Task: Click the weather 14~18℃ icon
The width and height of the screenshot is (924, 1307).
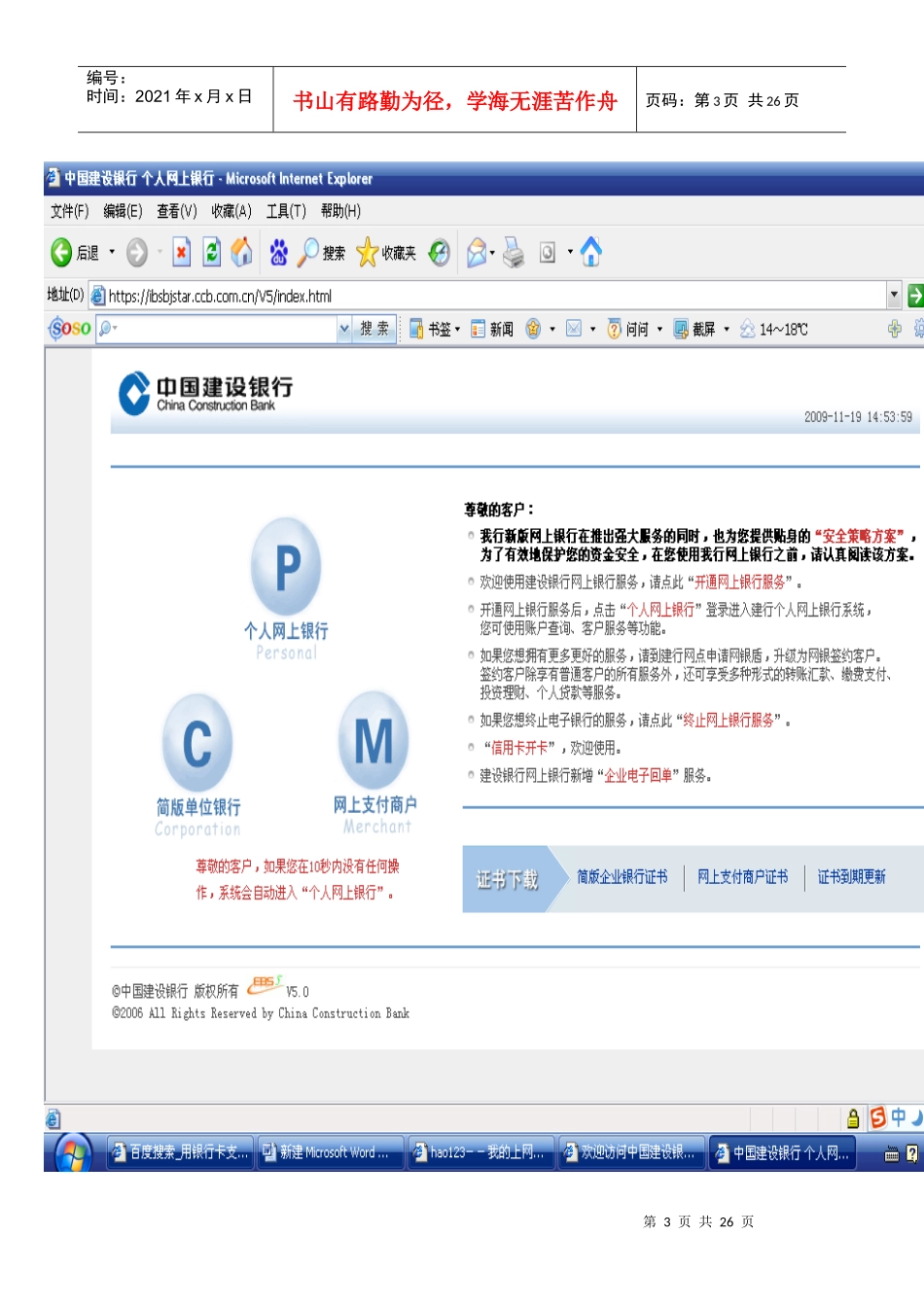Action: pyautogui.click(x=747, y=330)
